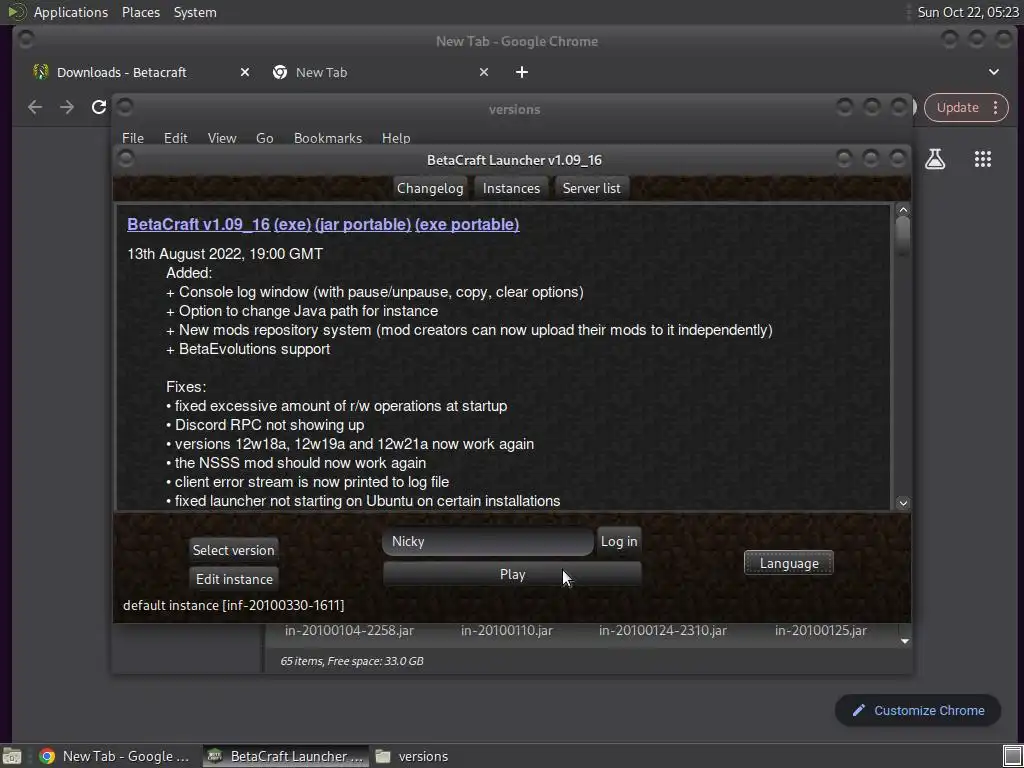
Task: Click the BetaCraft Launcher window menu button
Action: point(126,159)
